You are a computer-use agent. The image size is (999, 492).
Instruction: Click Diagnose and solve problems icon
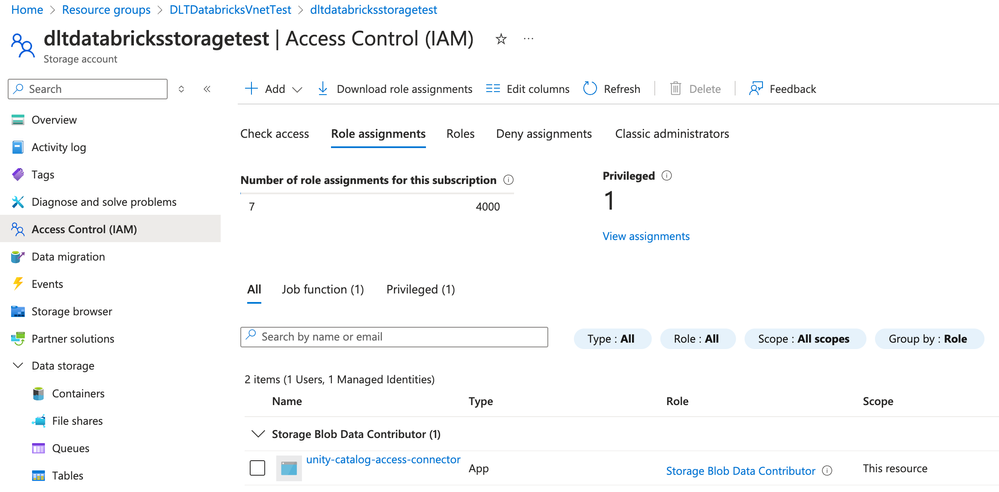[x=18, y=202]
